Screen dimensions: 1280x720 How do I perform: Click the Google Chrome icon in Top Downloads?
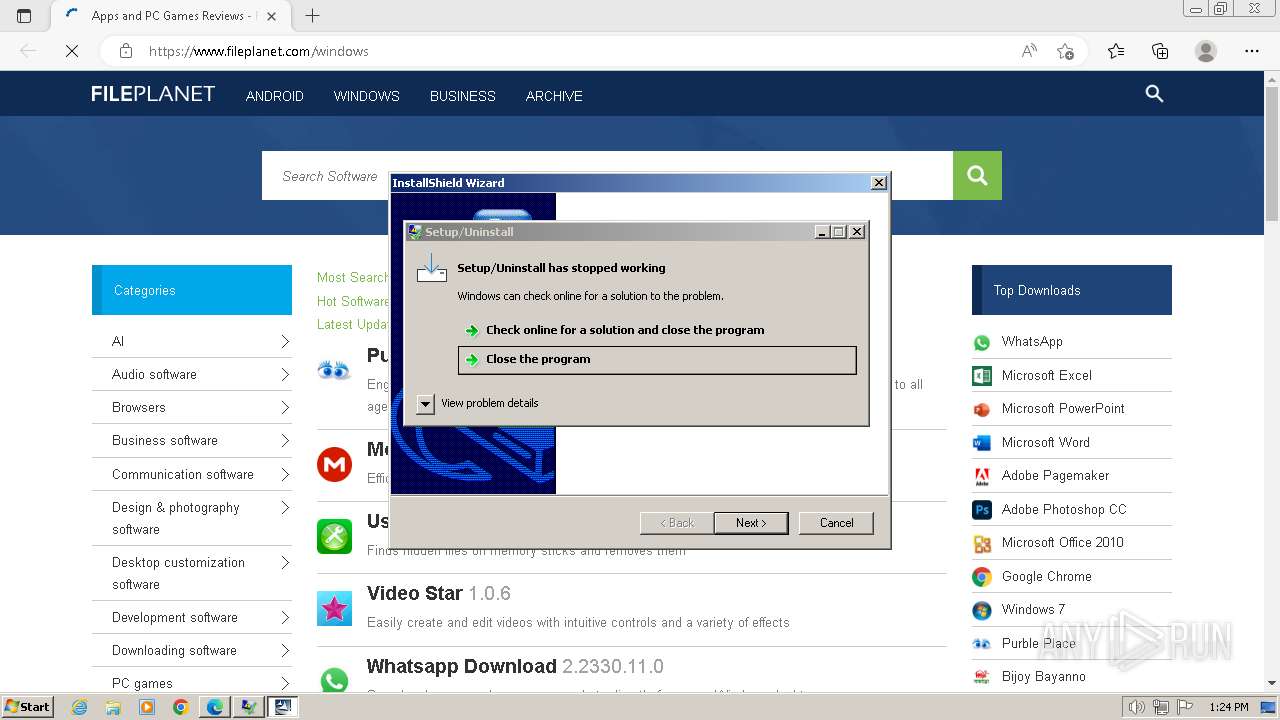click(982, 577)
